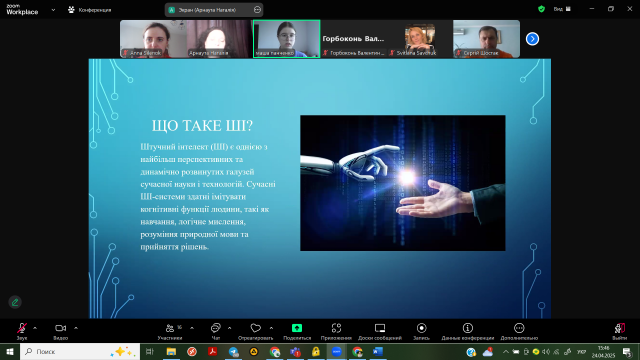Open Microsoft Word from the taskbar
This screenshot has height=360, width=640.
click(378, 351)
